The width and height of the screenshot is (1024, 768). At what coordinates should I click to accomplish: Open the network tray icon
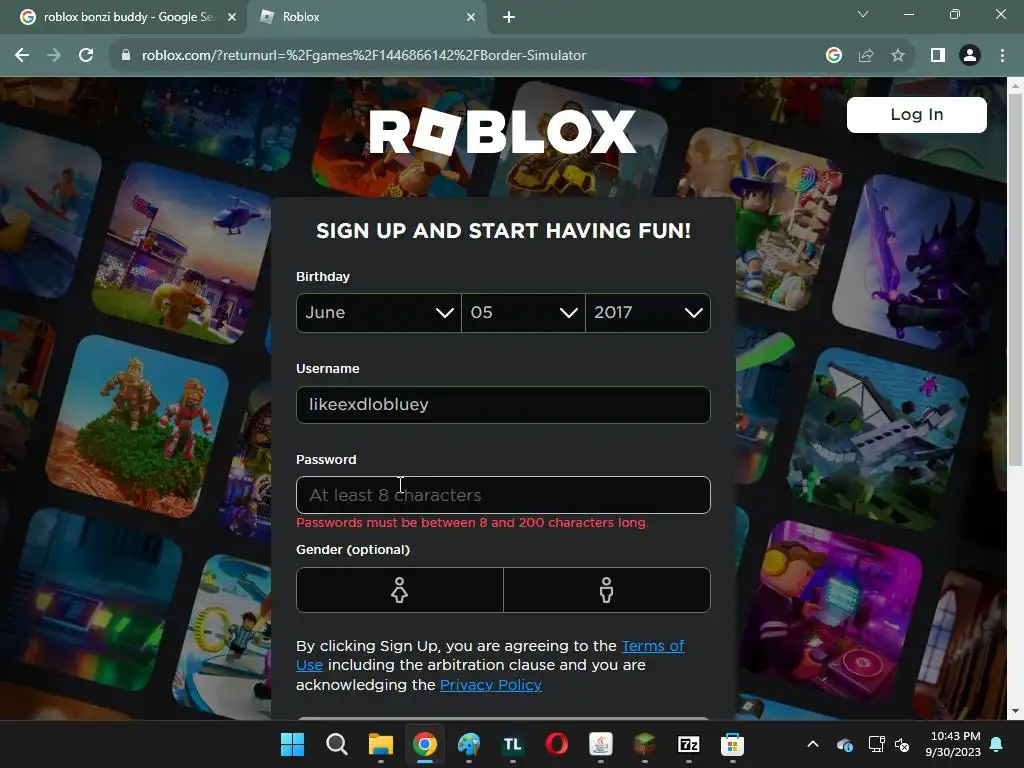(876, 744)
